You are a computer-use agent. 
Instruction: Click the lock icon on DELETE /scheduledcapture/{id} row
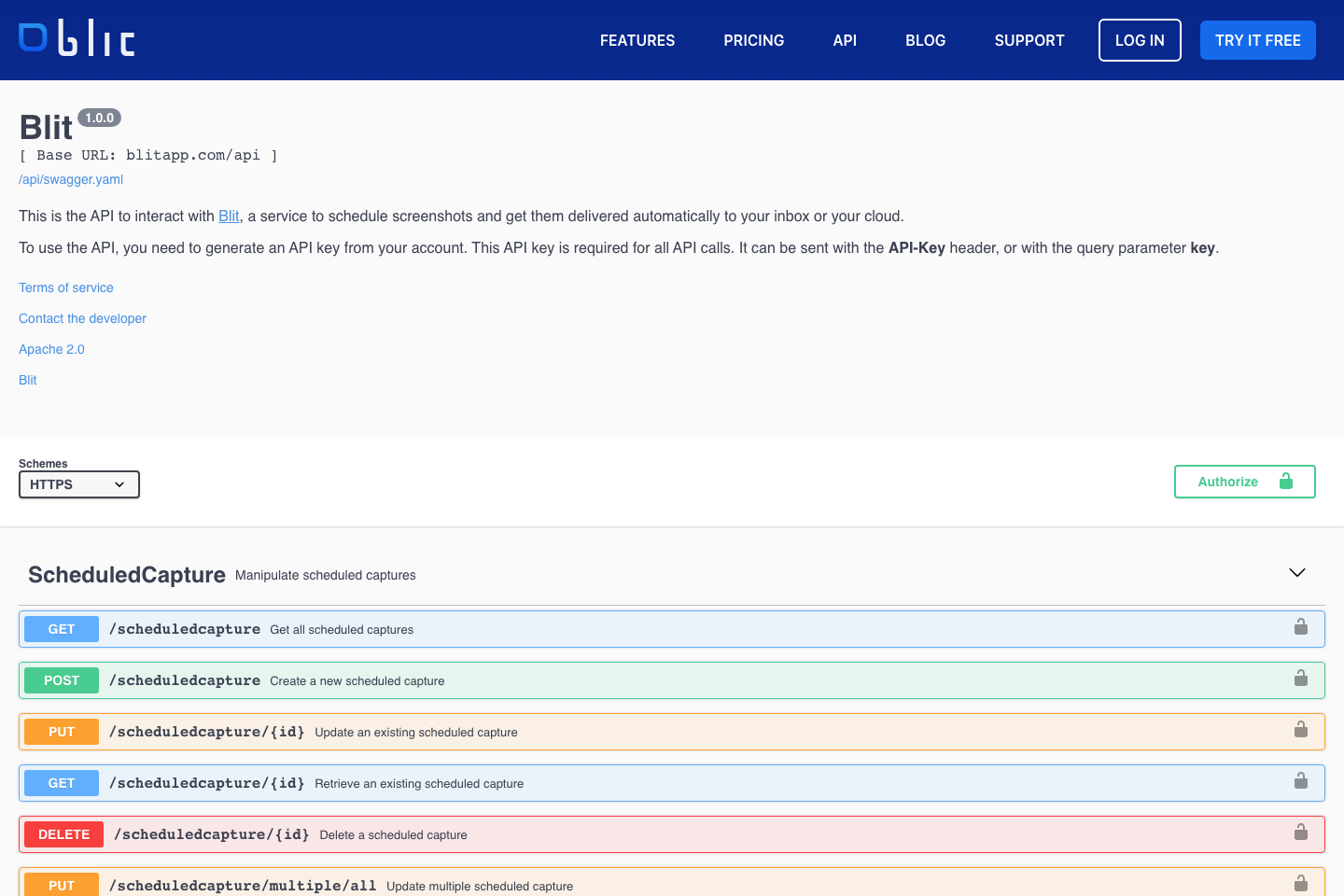click(x=1300, y=830)
